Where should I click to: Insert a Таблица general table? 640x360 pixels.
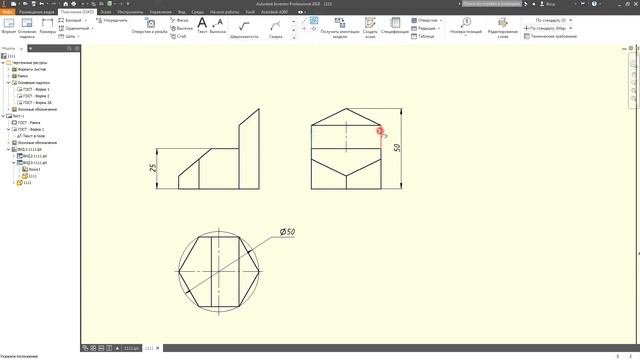pos(422,36)
